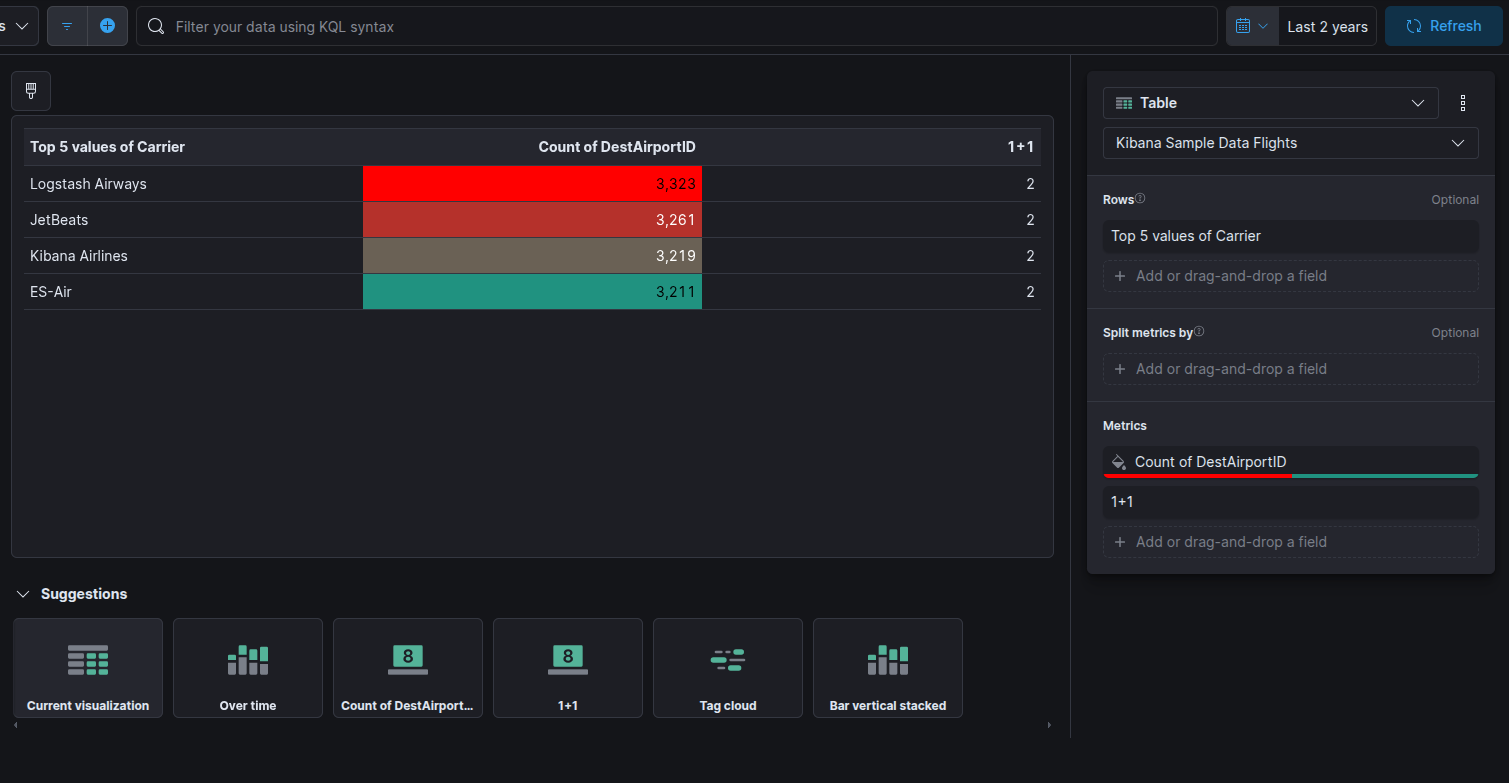This screenshot has height=783, width=1509.
Task: Refresh the visualization data
Action: point(1443,26)
